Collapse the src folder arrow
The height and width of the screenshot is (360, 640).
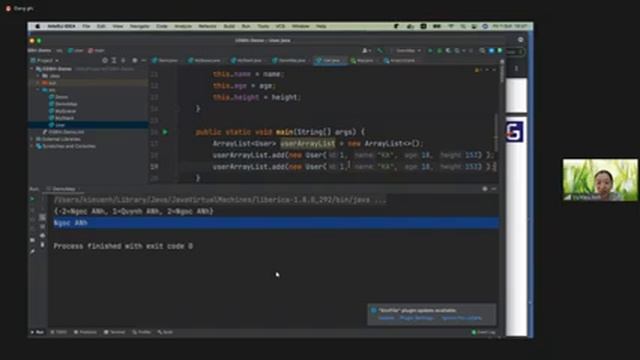[38, 90]
